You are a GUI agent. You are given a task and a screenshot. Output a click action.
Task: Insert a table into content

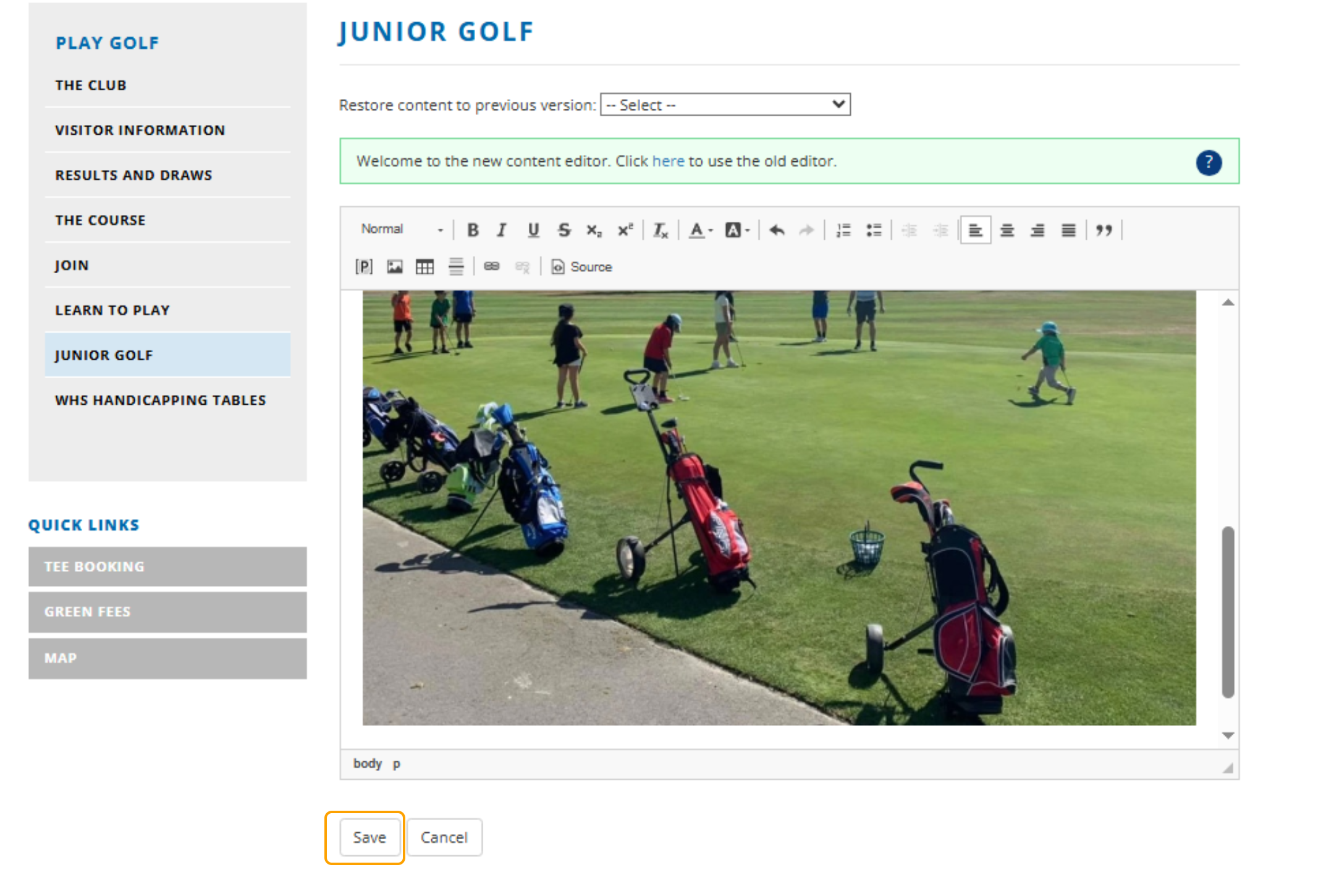click(x=424, y=266)
